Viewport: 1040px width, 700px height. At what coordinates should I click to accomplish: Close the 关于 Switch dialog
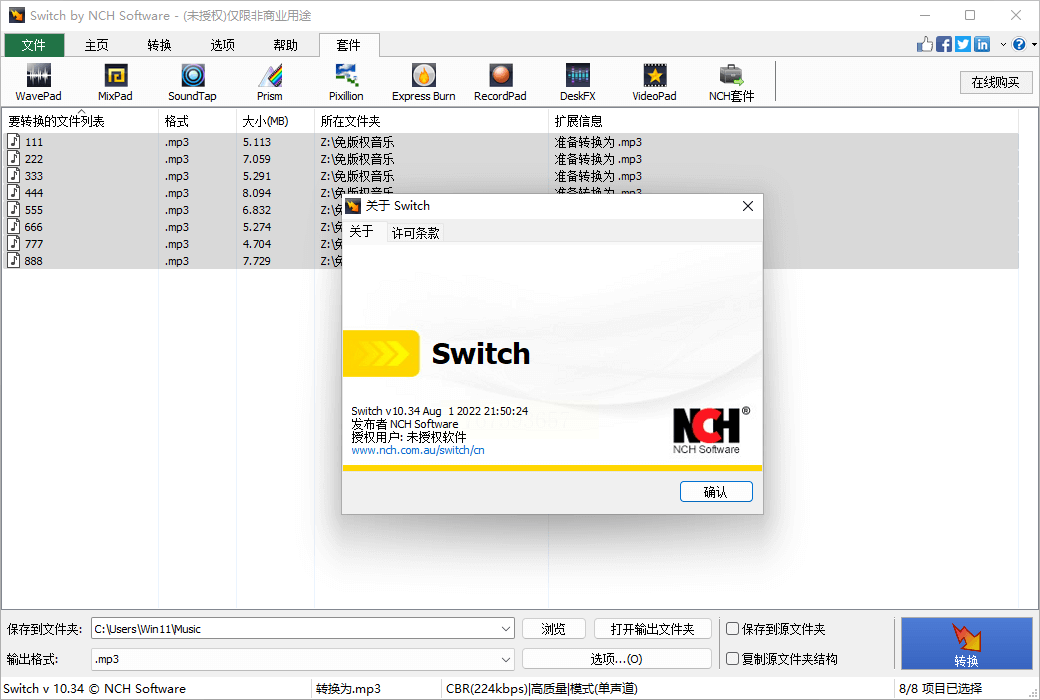(x=748, y=206)
